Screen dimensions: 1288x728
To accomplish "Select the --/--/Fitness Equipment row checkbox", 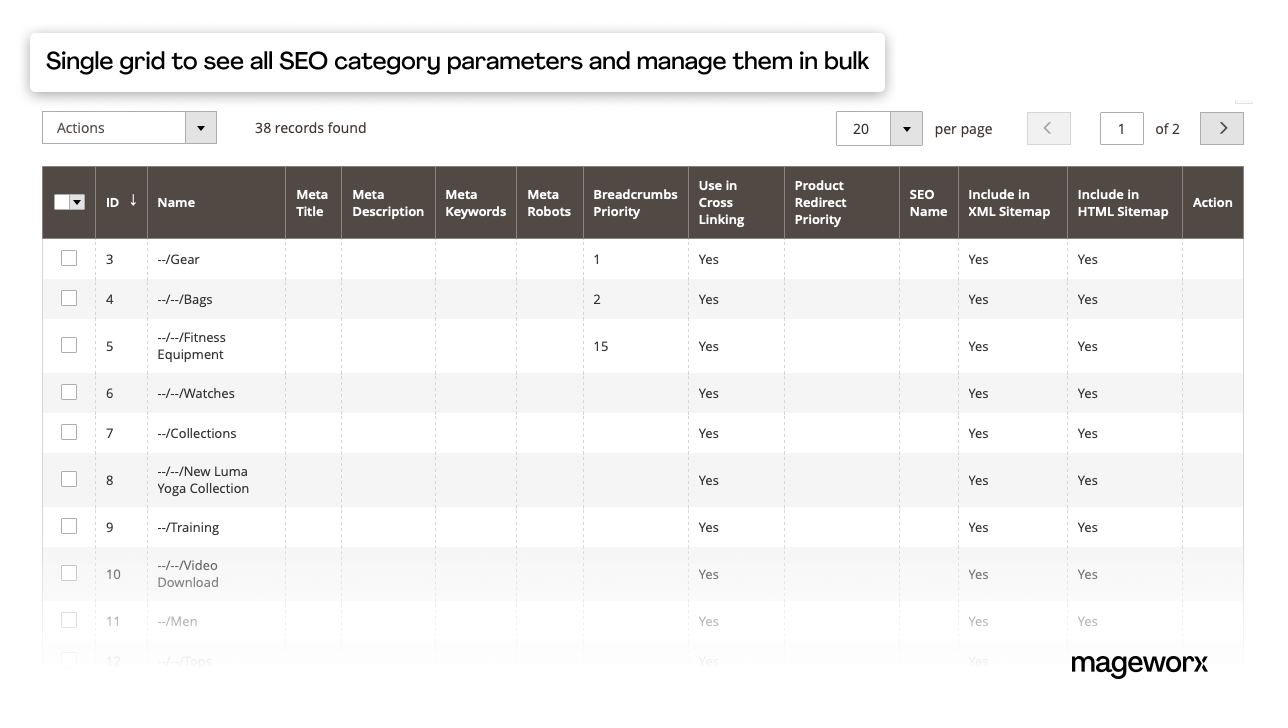I will pos(69,345).
